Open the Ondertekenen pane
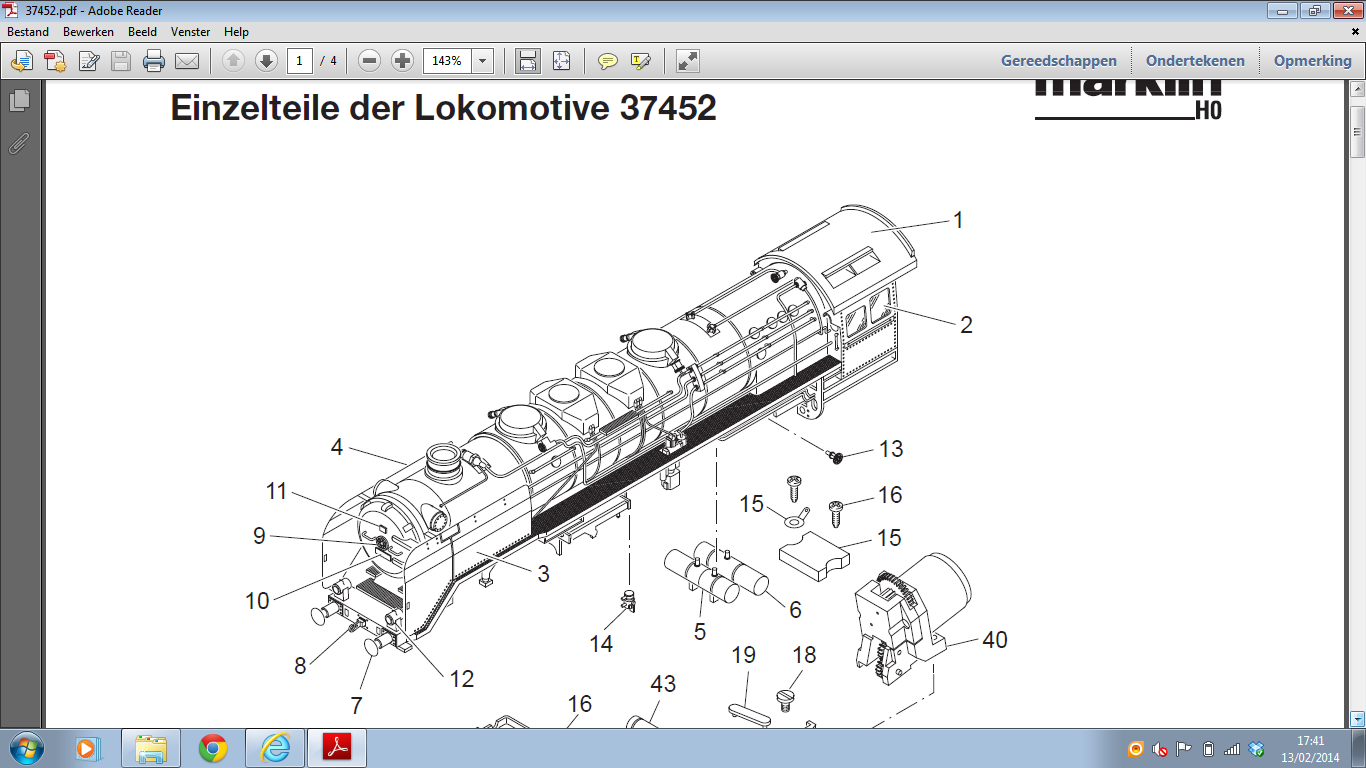This screenshot has height=768, width=1366. pyautogui.click(x=1195, y=61)
